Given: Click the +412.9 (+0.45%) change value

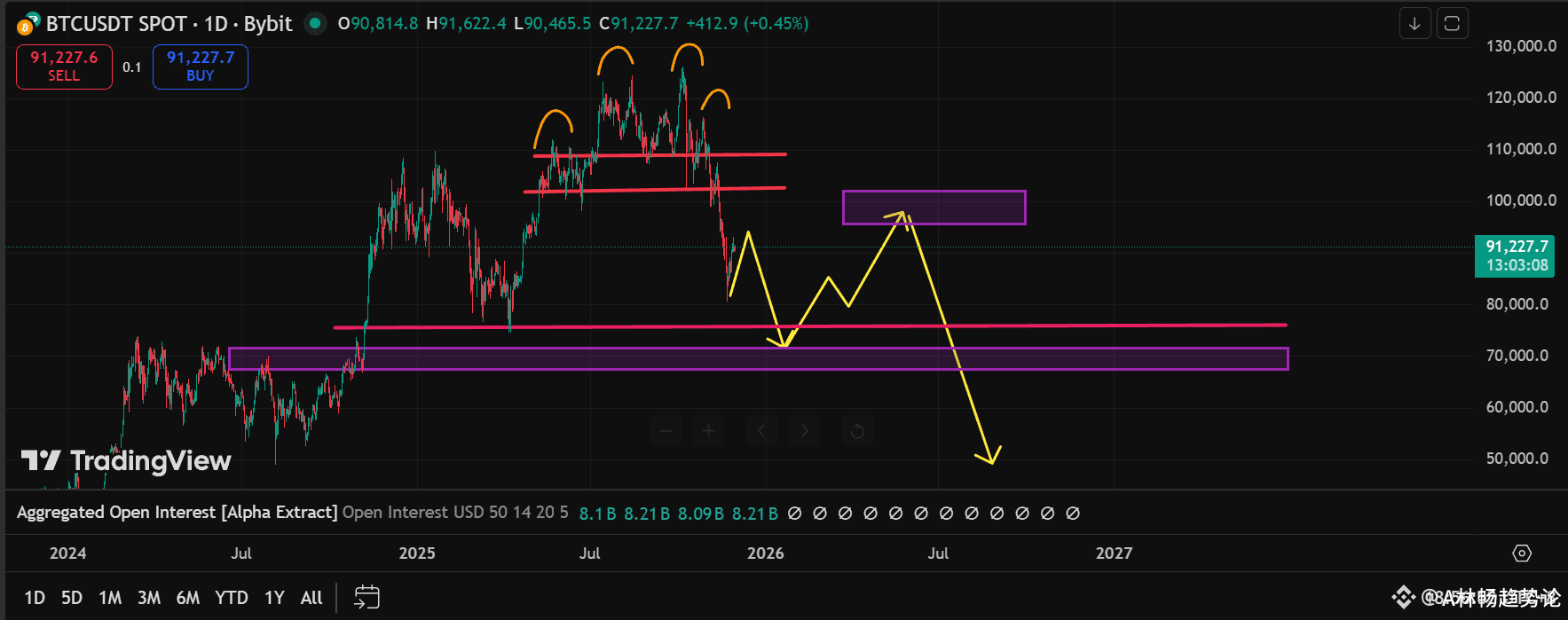Looking at the screenshot, I should point(747,24).
